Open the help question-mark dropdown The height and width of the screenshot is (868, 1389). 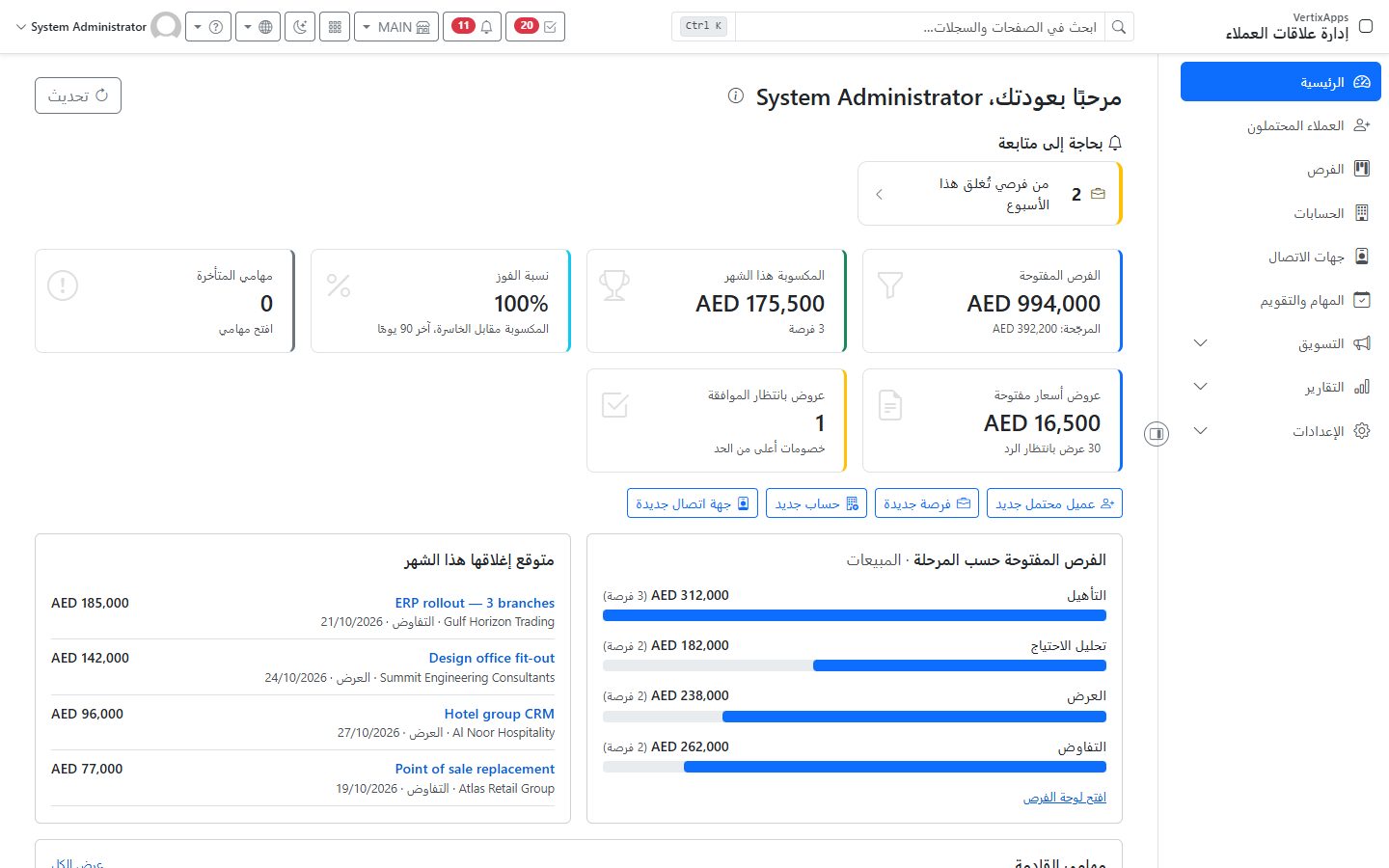tap(207, 27)
